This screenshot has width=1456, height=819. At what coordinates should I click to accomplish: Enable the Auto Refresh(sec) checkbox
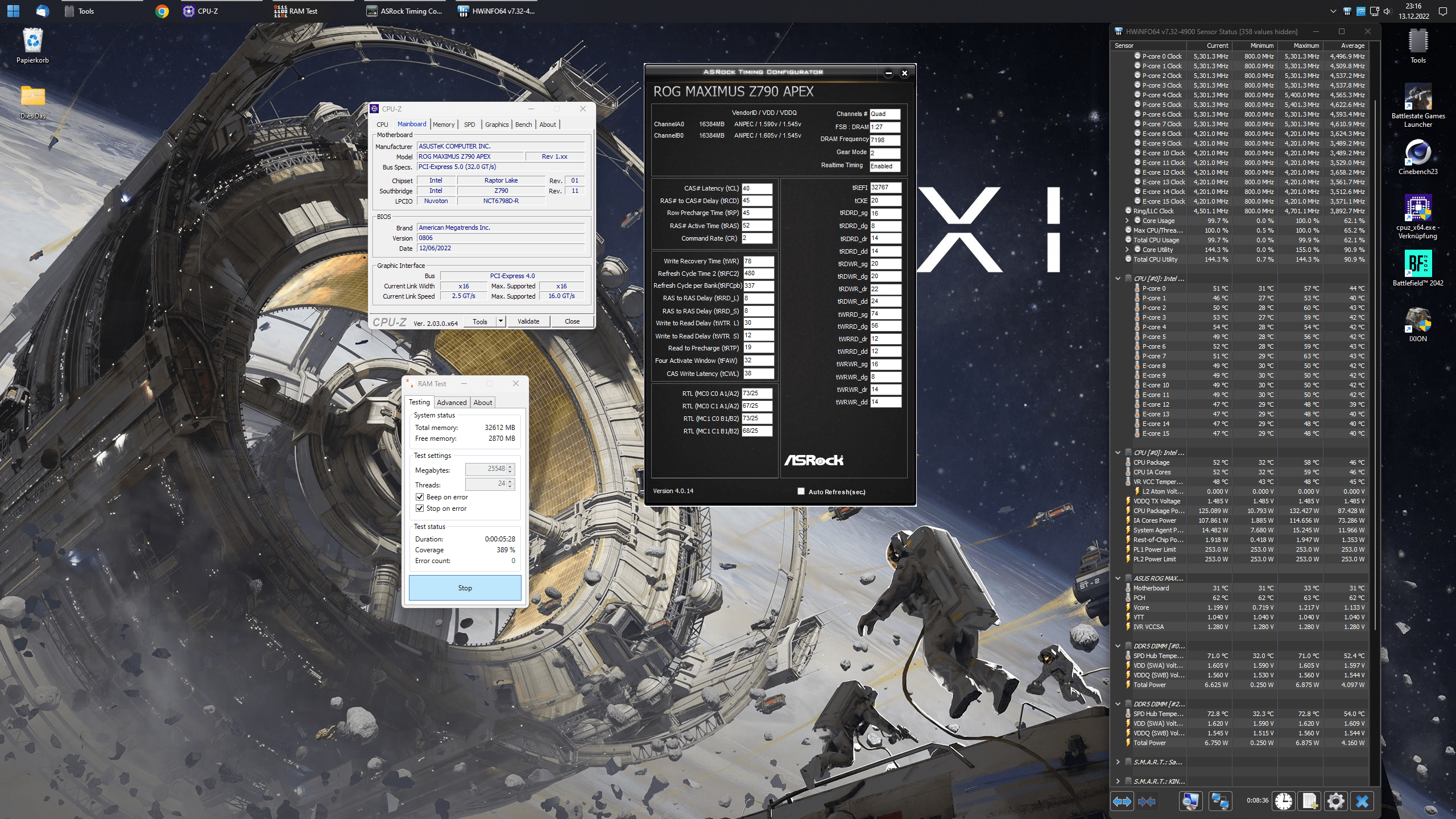(801, 491)
